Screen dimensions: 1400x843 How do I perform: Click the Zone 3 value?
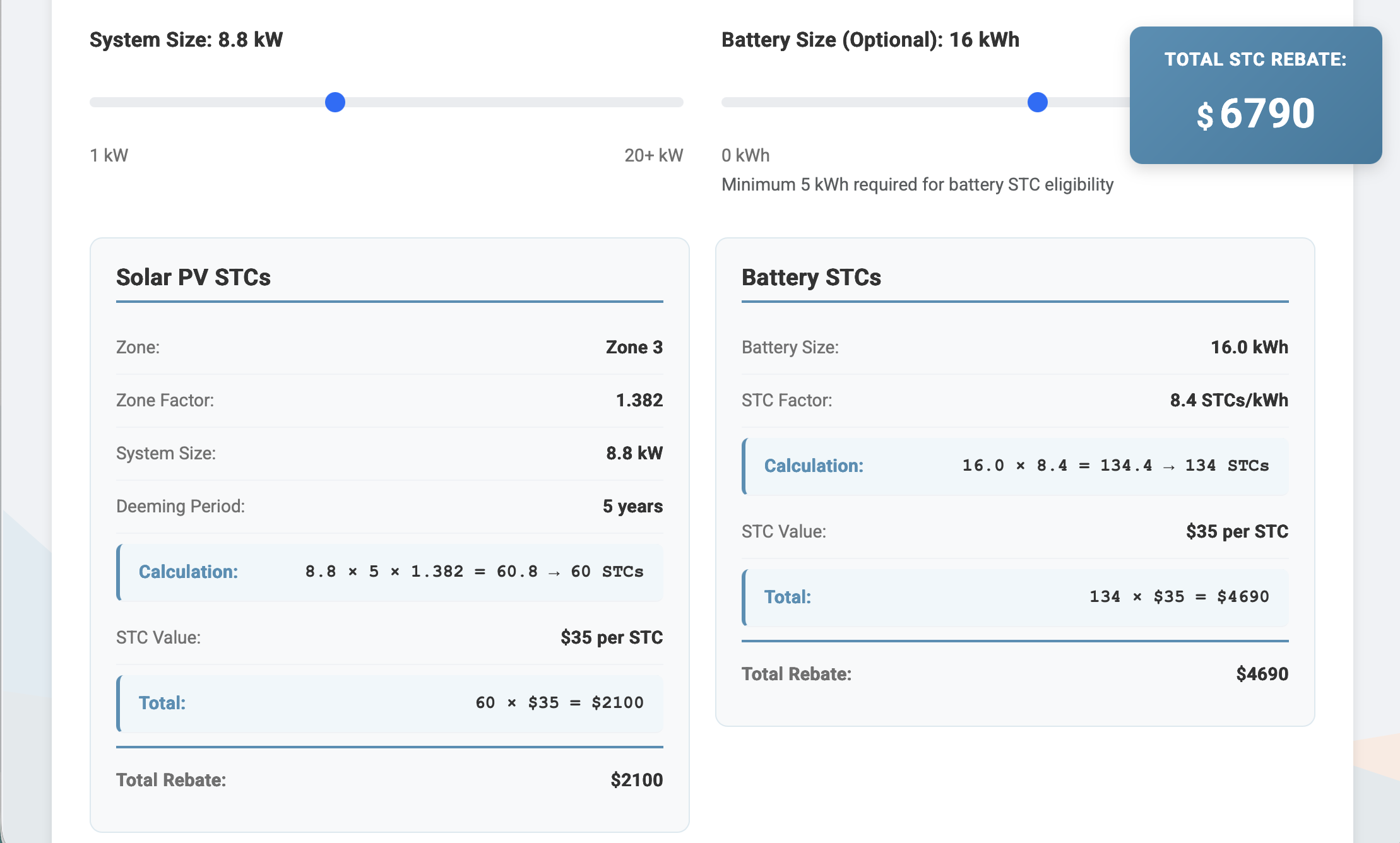click(634, 347)
